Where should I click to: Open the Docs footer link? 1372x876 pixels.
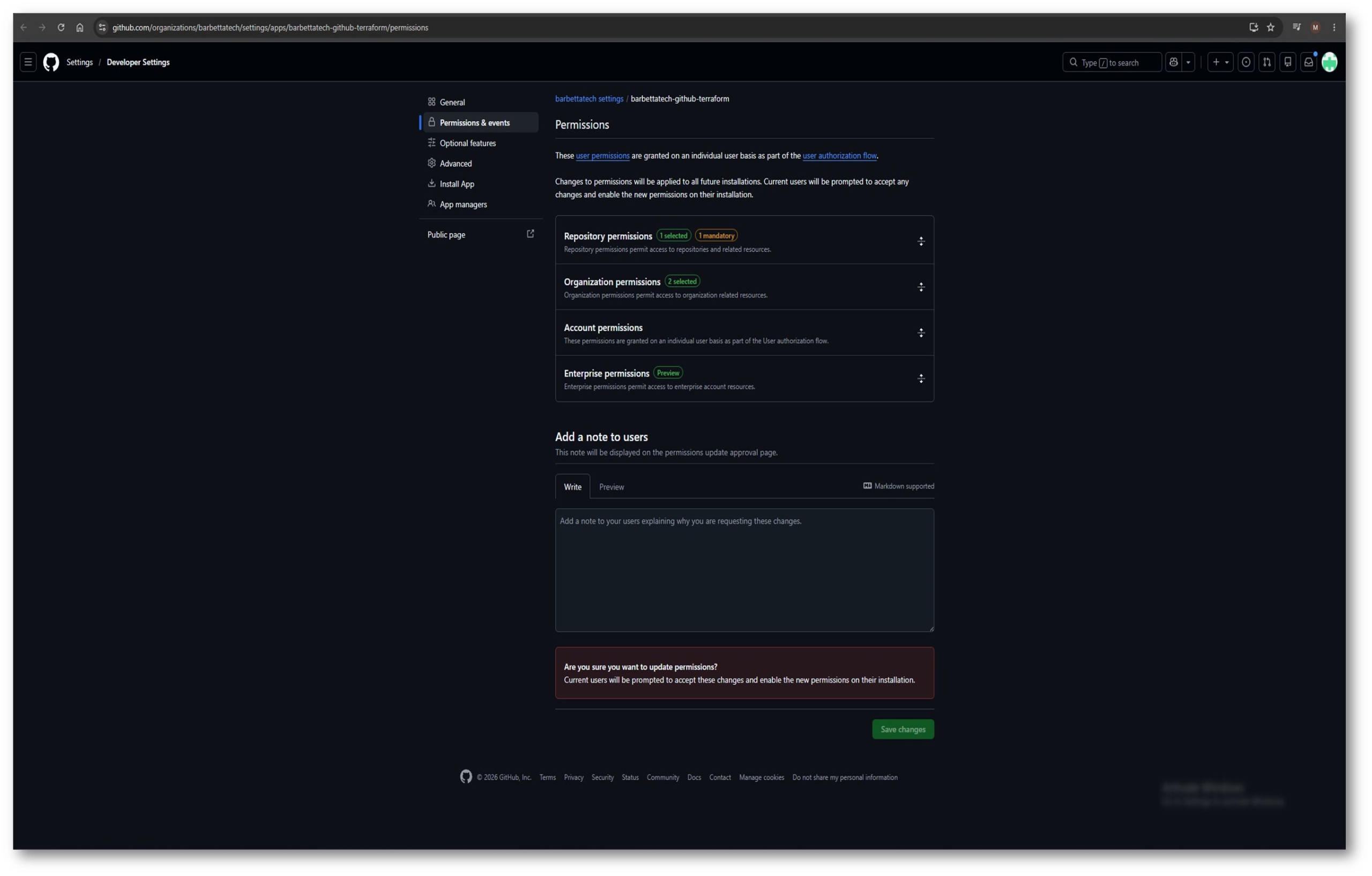tap(694, 777)
